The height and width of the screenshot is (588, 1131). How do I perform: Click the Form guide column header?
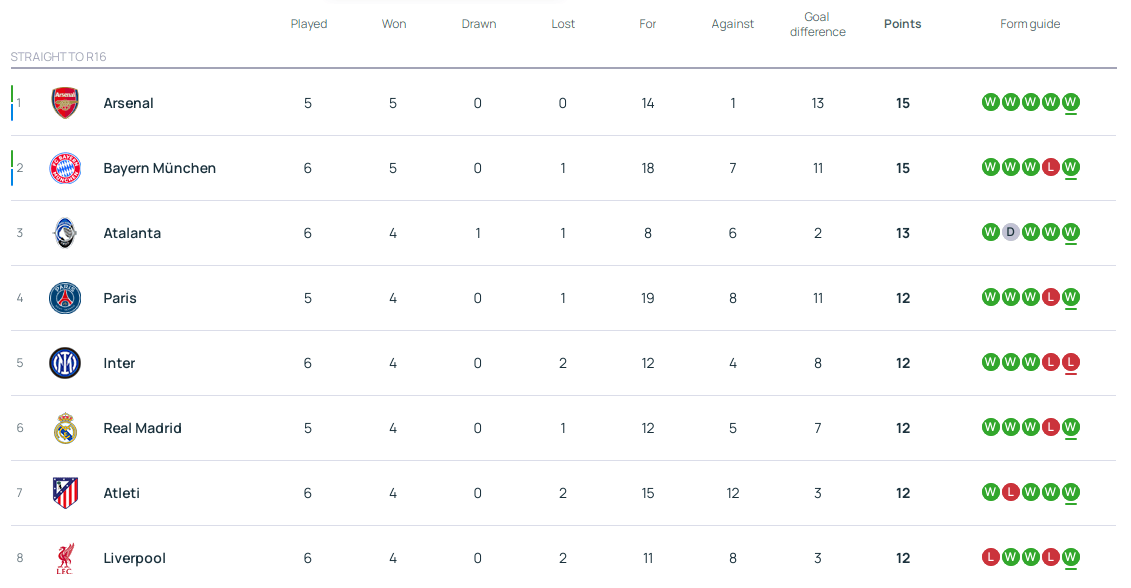(1030, 24)
